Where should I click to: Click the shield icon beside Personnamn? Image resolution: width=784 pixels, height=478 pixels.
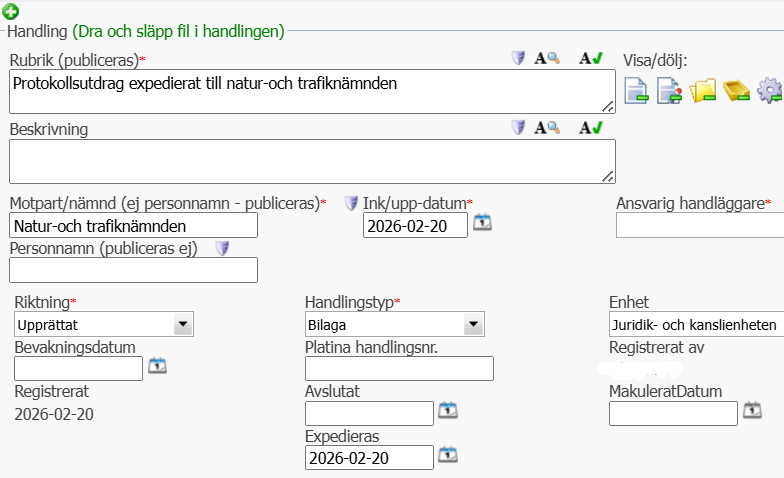pos(223,247)
